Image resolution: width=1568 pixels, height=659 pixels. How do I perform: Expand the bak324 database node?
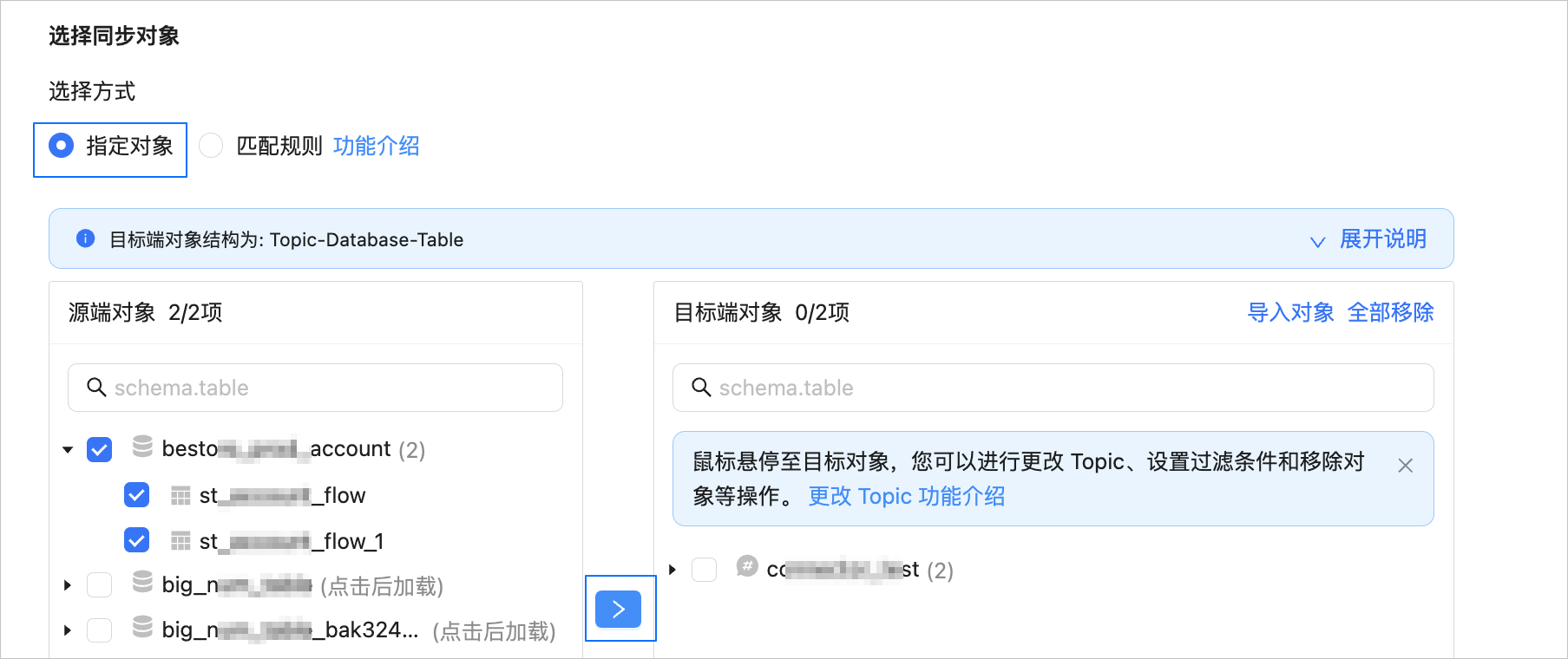tap(68, 630)
